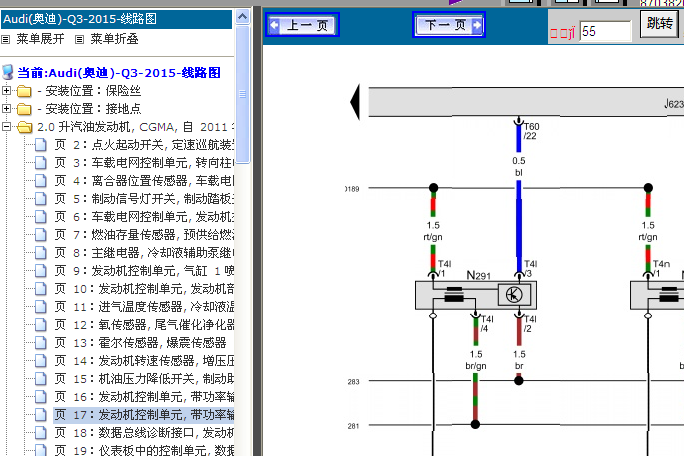Collapse the 2.0 升汽油发动机 tree node

(x=7, y=128)
